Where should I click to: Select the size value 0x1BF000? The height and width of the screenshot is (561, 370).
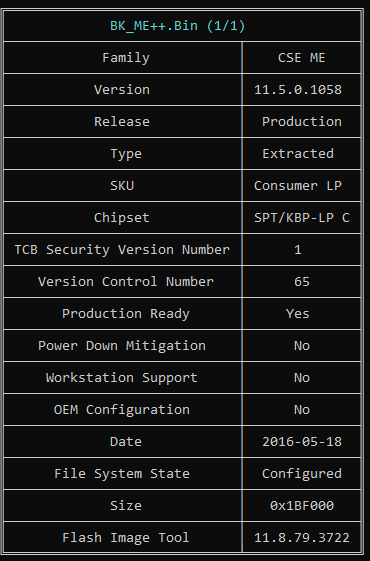coord(302,506)
